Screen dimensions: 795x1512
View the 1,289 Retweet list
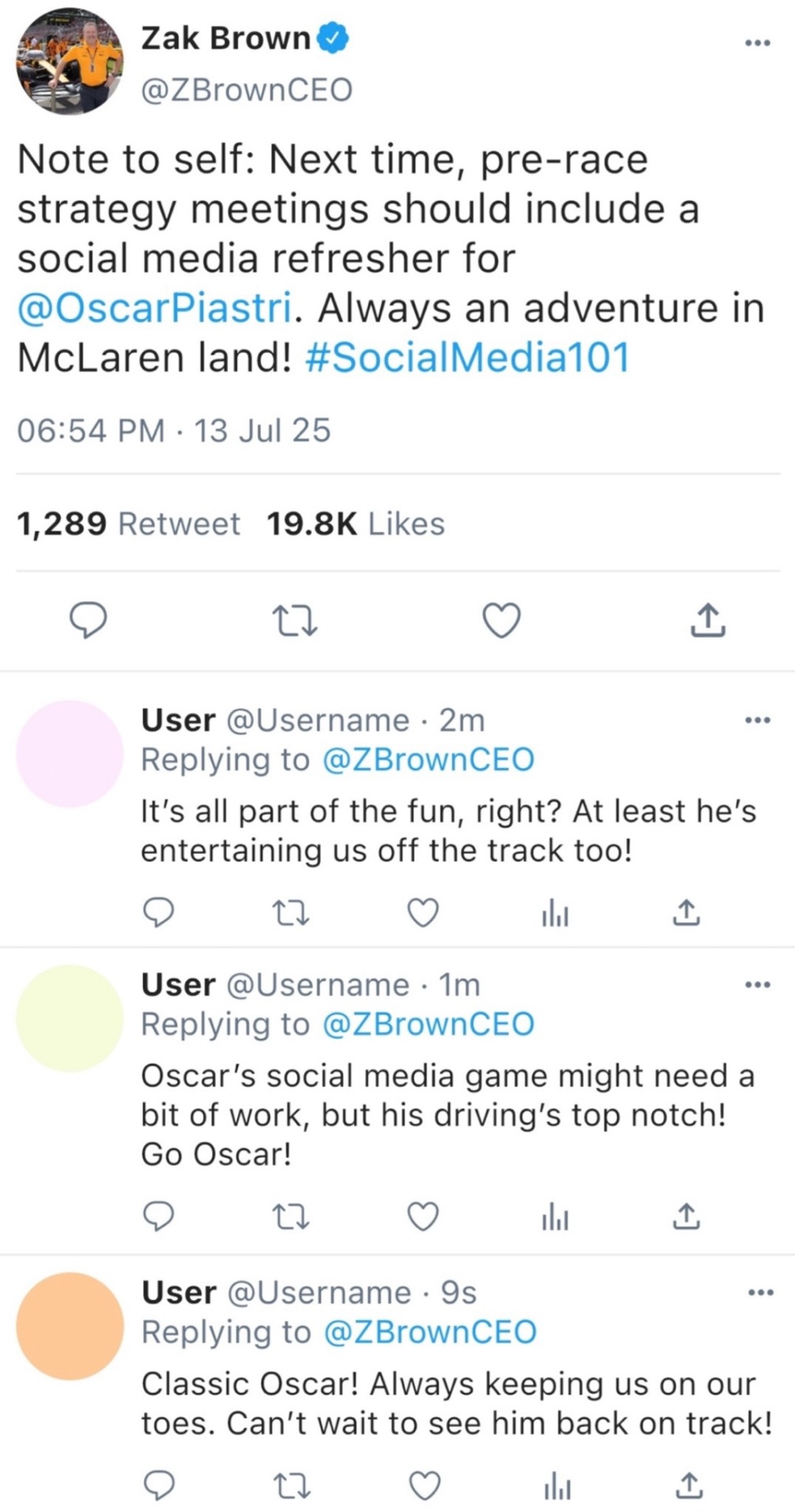tap(128, 524)
